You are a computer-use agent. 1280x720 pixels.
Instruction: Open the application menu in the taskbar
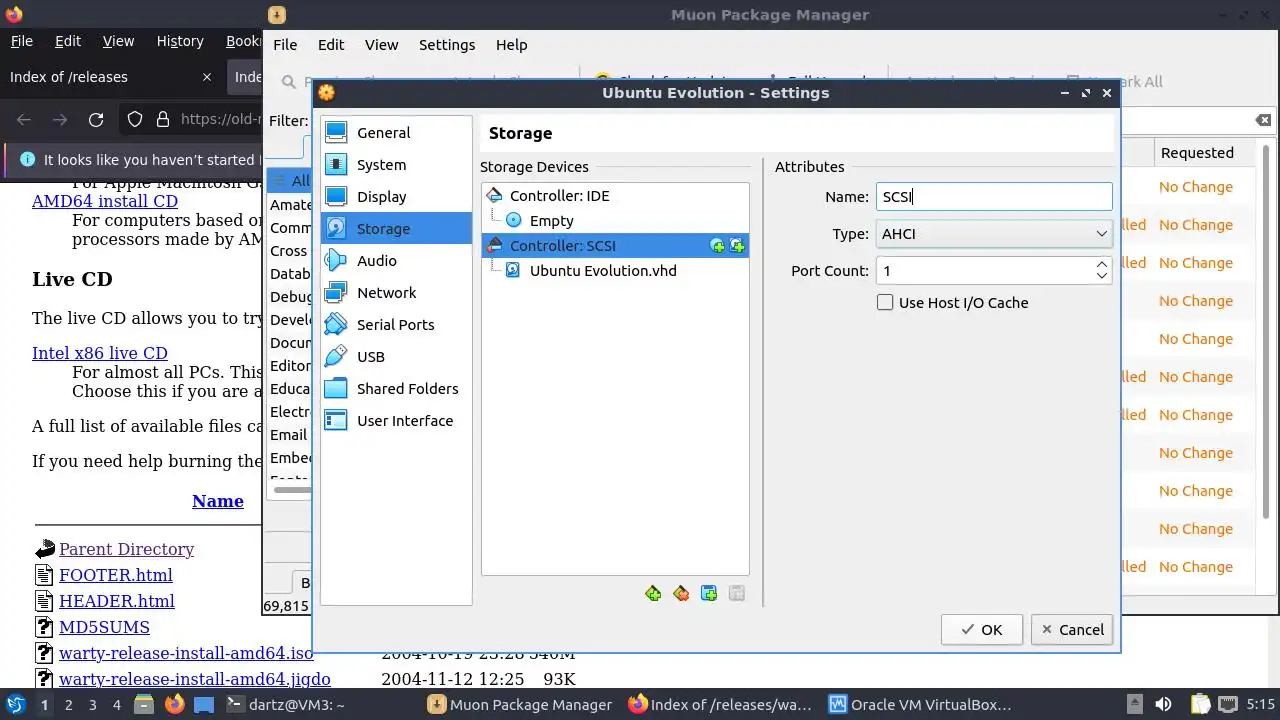(16, 704)
